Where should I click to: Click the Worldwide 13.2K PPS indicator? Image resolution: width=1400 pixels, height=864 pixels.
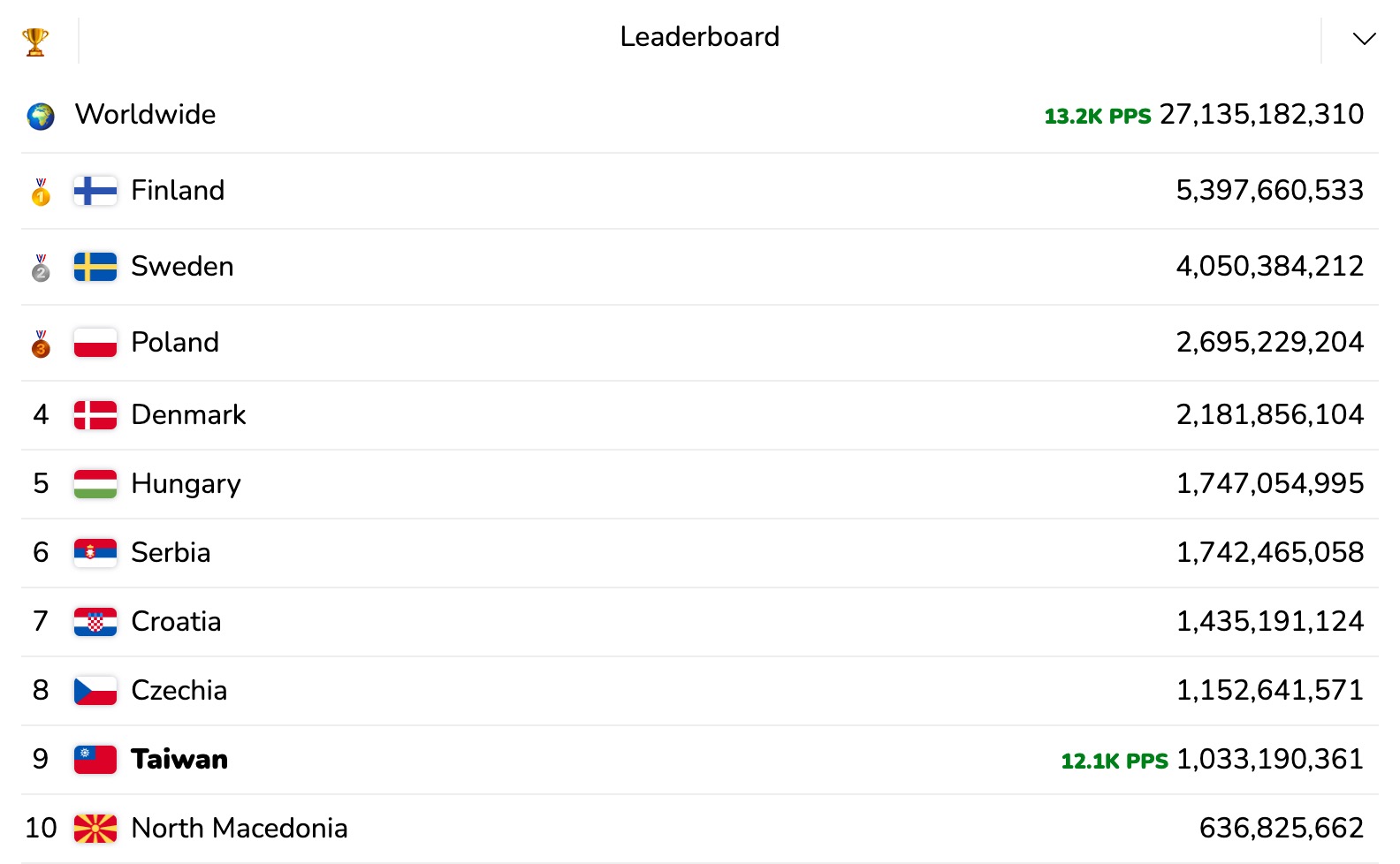pyautogui.click(x=1098, y=116)
